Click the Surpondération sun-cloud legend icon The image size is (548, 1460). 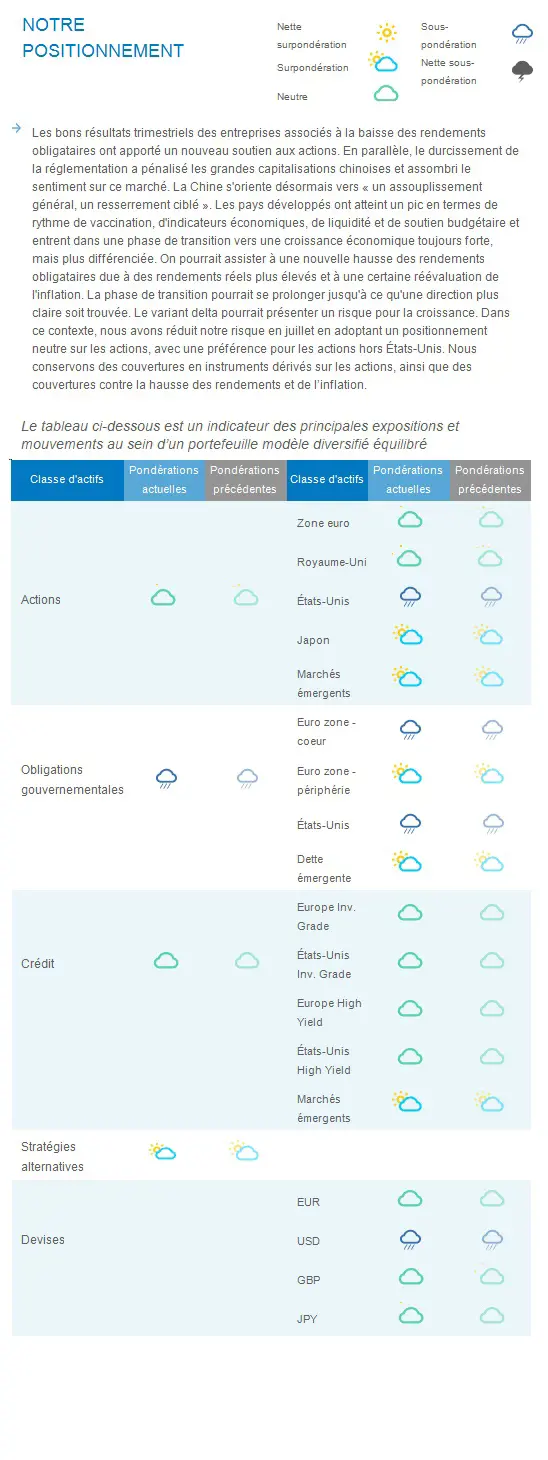[383, 63]
